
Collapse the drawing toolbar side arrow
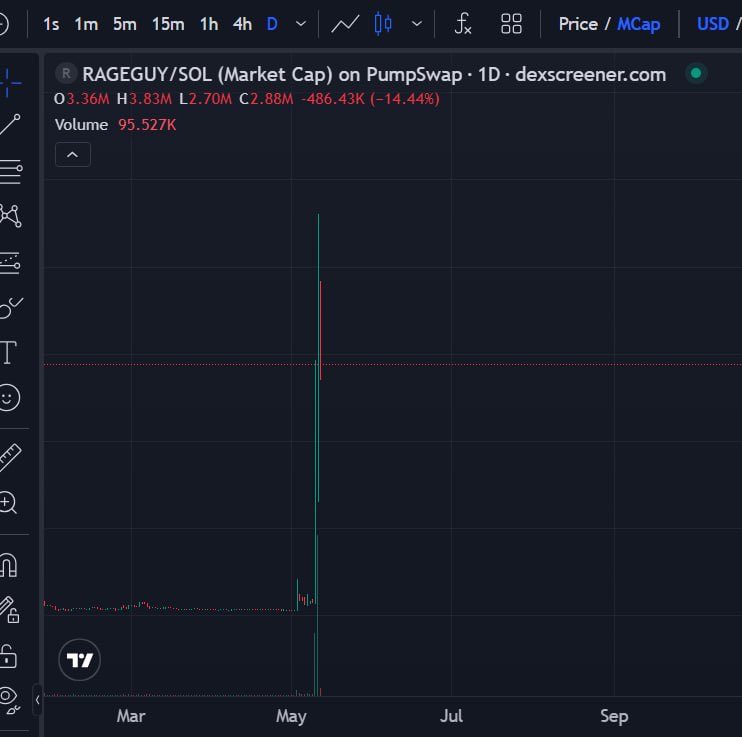(x=37, y=700)
